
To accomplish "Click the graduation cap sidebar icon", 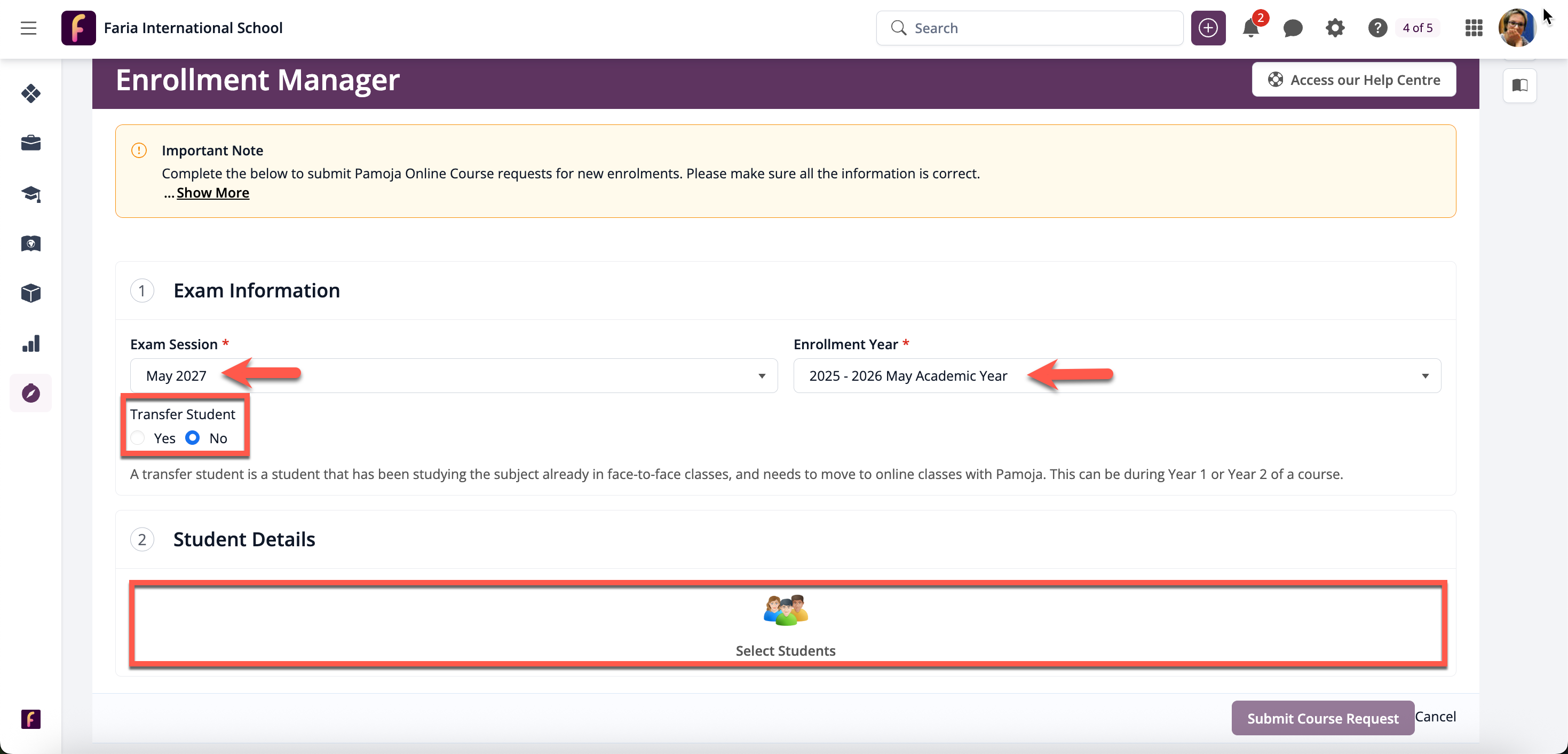I will point(30,194).
